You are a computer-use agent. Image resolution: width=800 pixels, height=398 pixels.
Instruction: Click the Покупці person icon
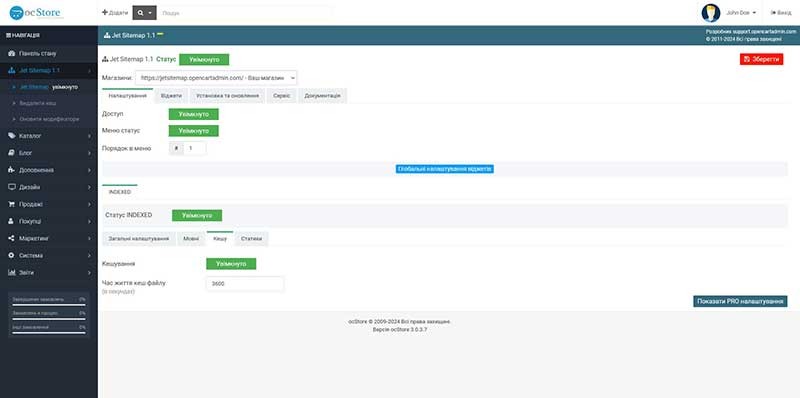click(12, 221)
